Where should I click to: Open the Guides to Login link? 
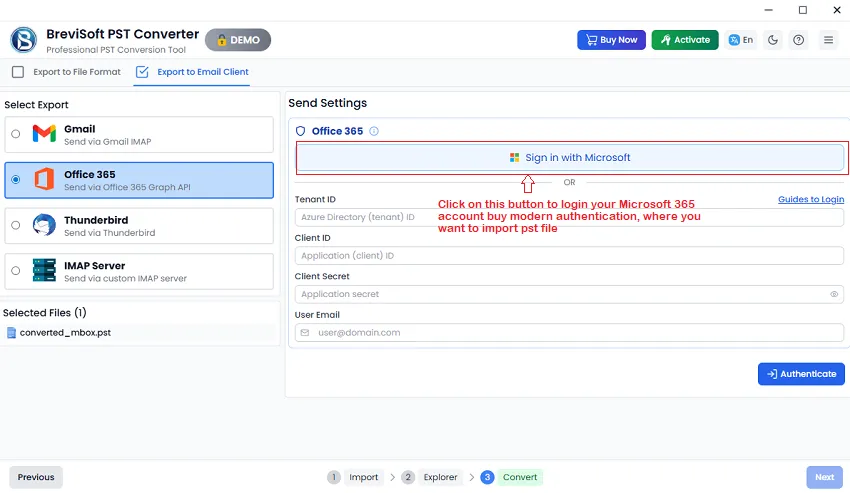[x=810, y=200]
